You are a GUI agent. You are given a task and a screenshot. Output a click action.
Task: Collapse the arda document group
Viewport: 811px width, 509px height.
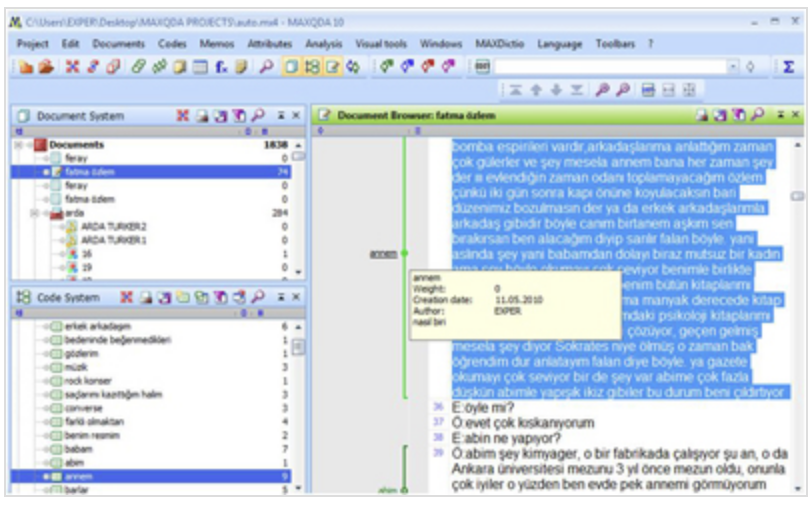[34, 213]
